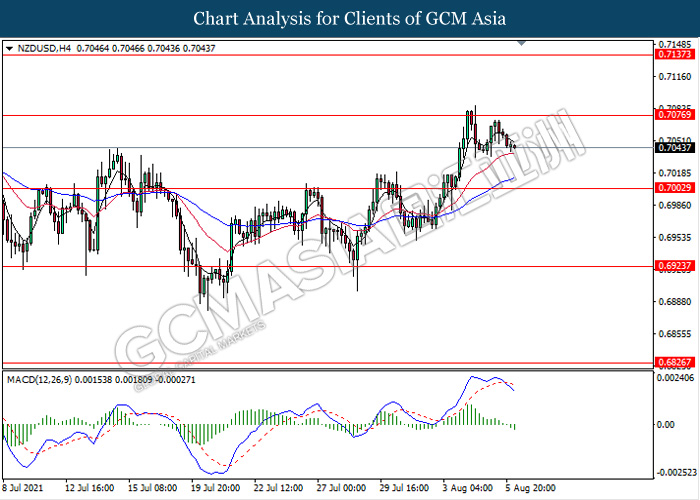Viewport: 700px width, 500px height.
Task: Click the black 0.70437 current price tag
Action: 676,148
